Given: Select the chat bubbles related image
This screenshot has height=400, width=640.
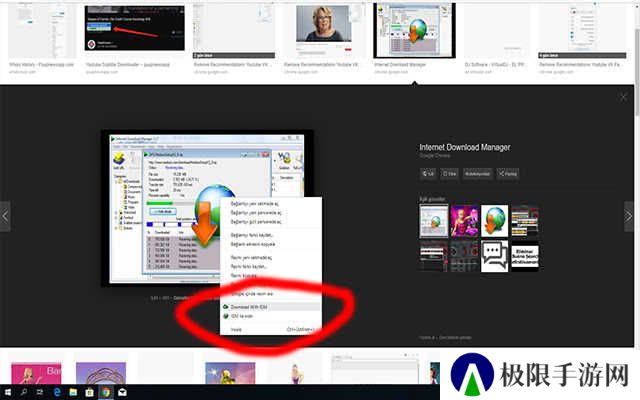Looking at the screenshot, I should pos(495,256).
